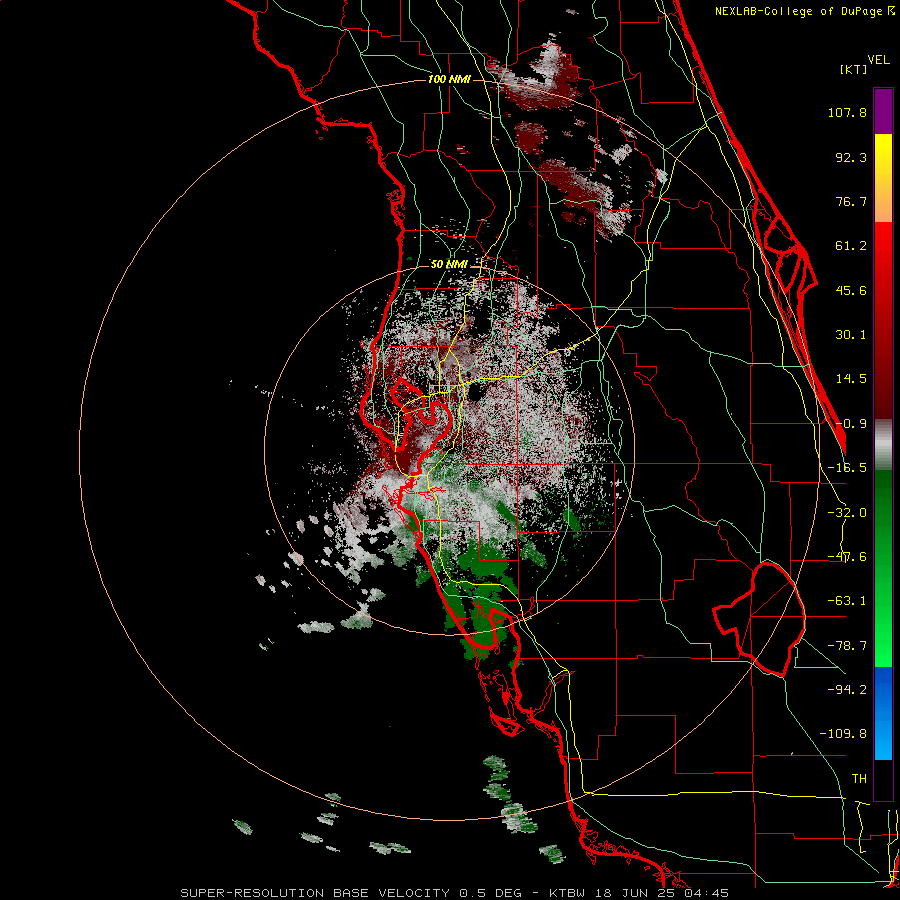Click the VEL legend title
The width and height of the screenshot is (900, 900).
[x=878, y=60]
